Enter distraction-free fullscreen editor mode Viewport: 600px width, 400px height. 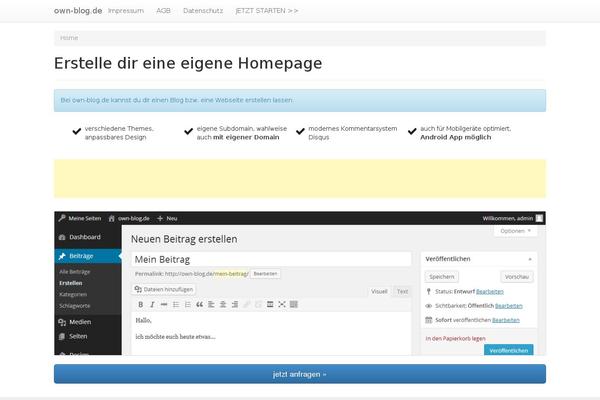click(x=282, y=305)
